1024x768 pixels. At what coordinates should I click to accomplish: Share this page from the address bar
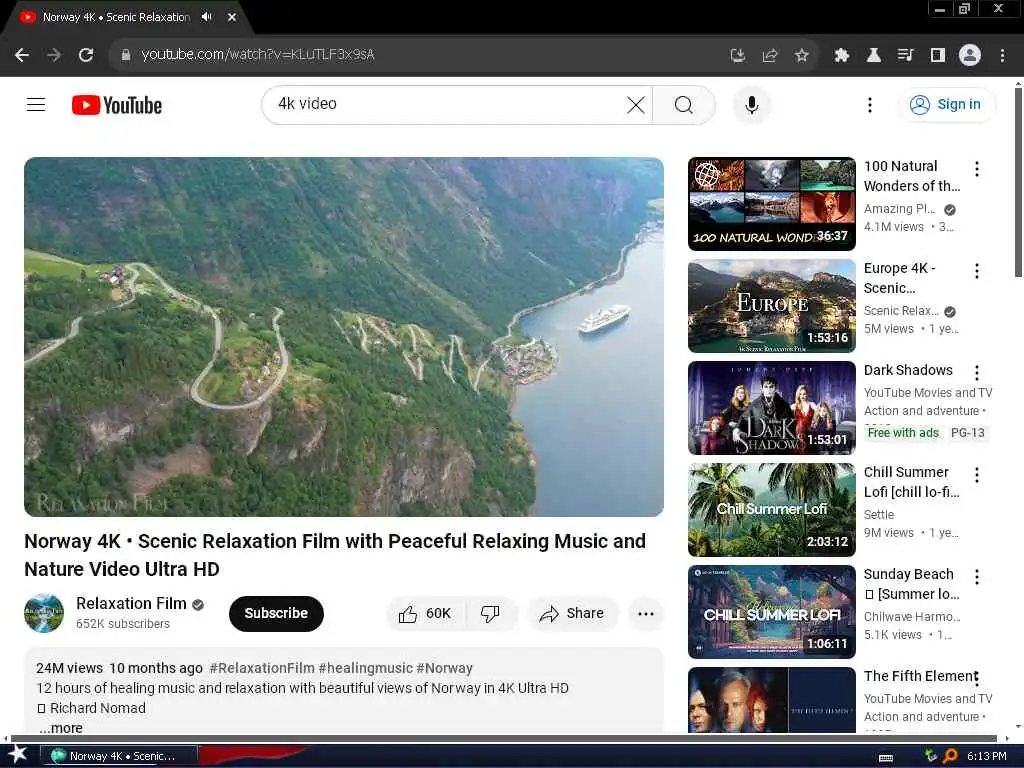click(769, 56)
